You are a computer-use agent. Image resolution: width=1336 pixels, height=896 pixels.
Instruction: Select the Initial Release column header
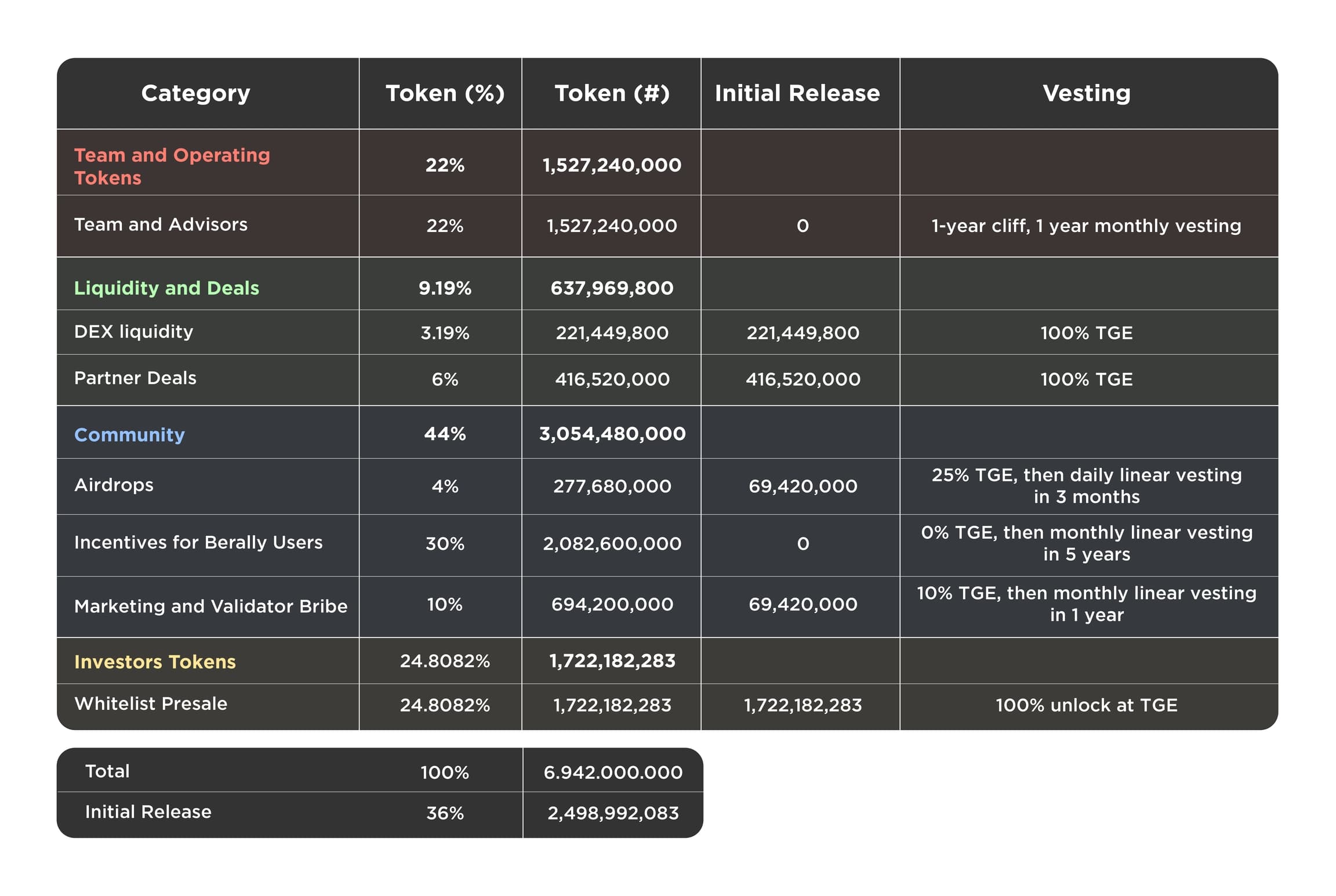coord(799,93)
